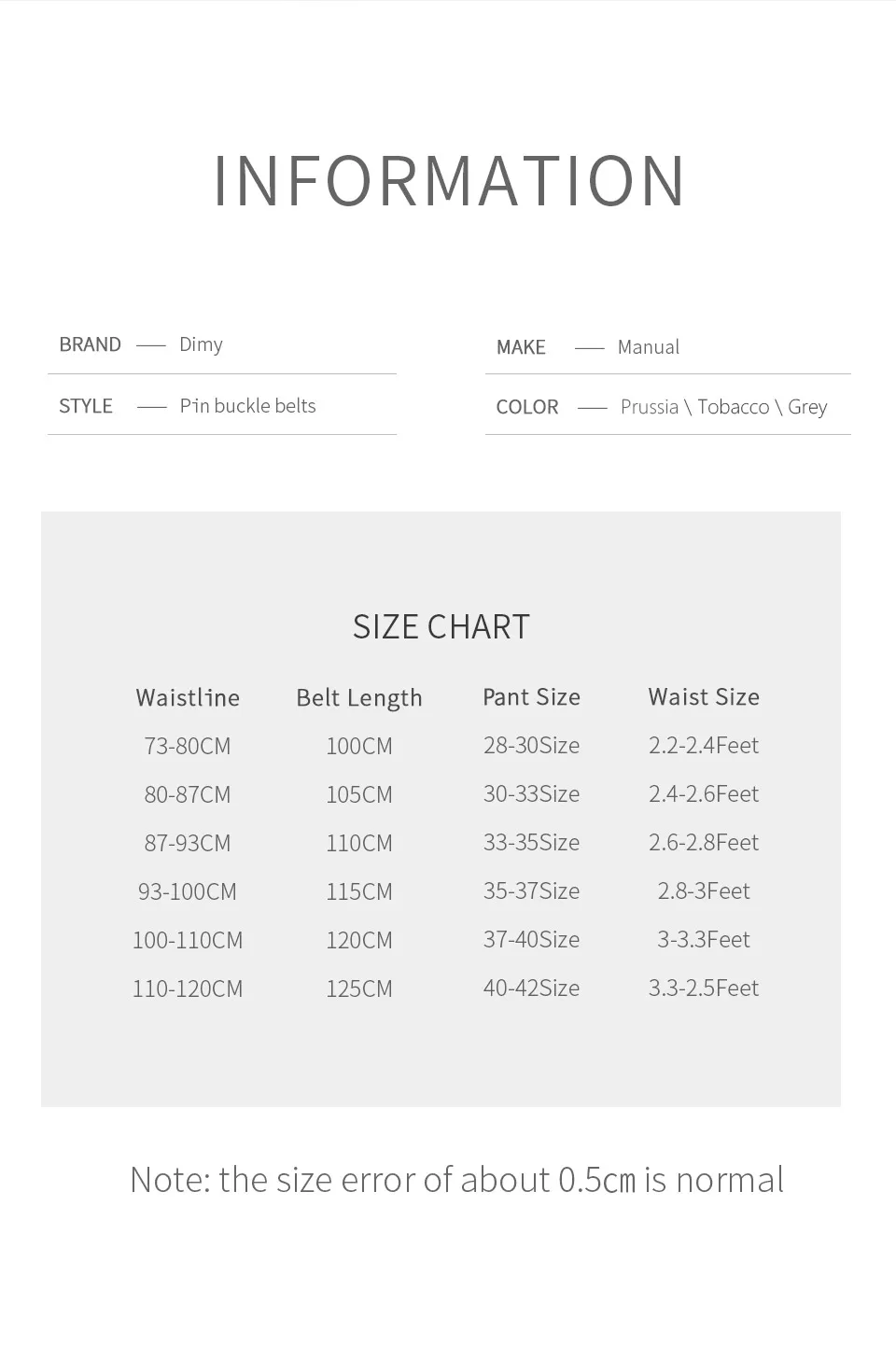The width and height of the screenshot is (896, 1346).
Task: Select the 40-42Size pant size cell
Action: pos(531,988)
